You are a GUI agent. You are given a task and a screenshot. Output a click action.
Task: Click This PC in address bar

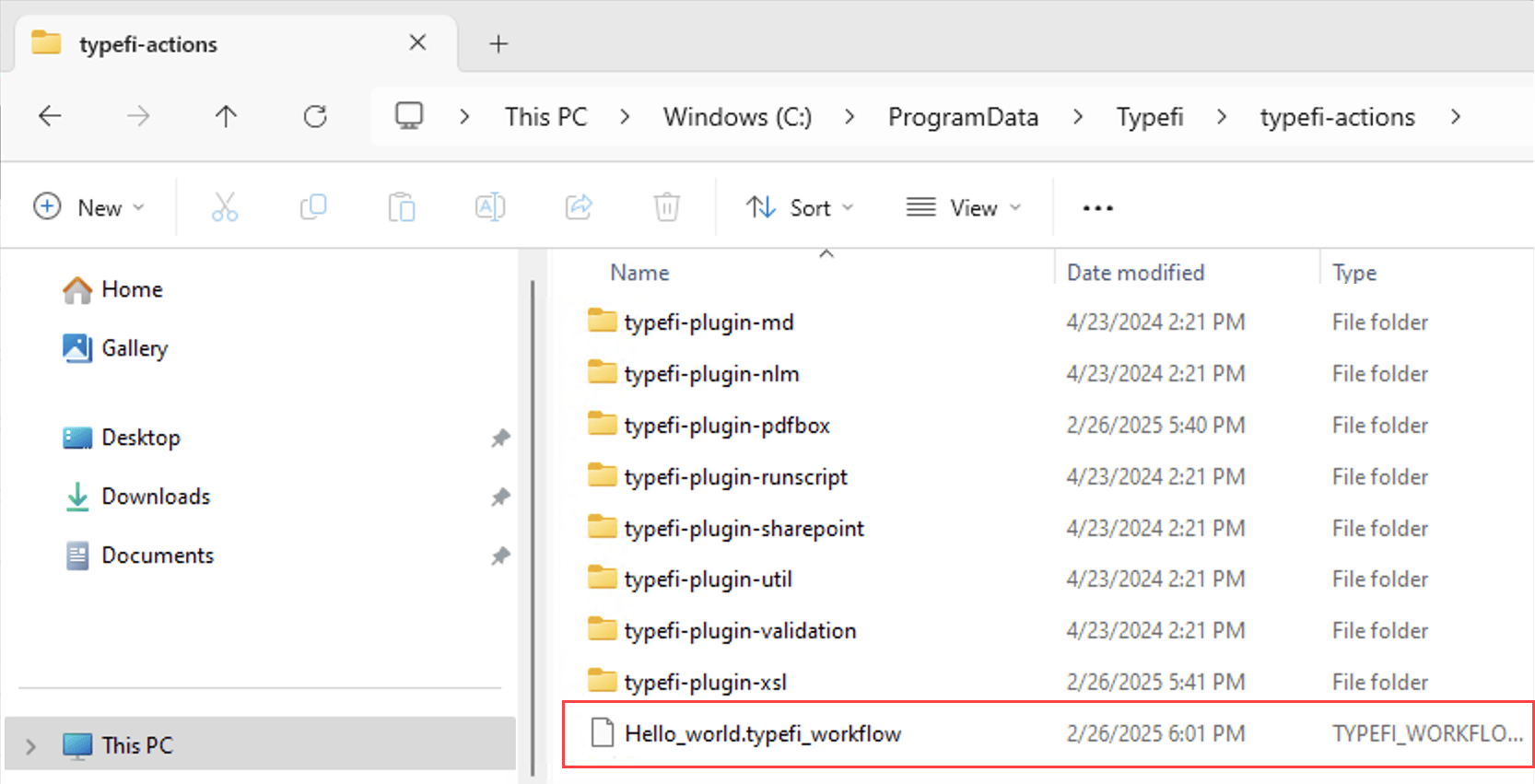pyautogui.click(x=545, y=117)
